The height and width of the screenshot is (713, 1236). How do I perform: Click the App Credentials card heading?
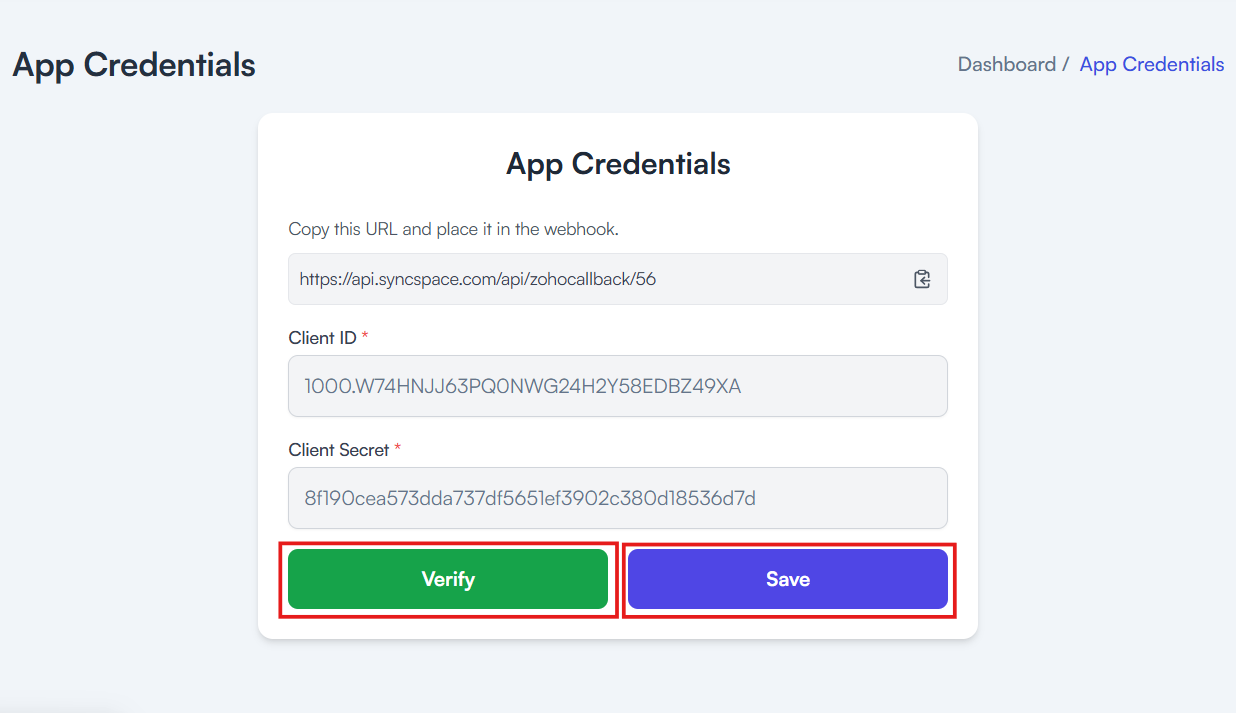618,164
